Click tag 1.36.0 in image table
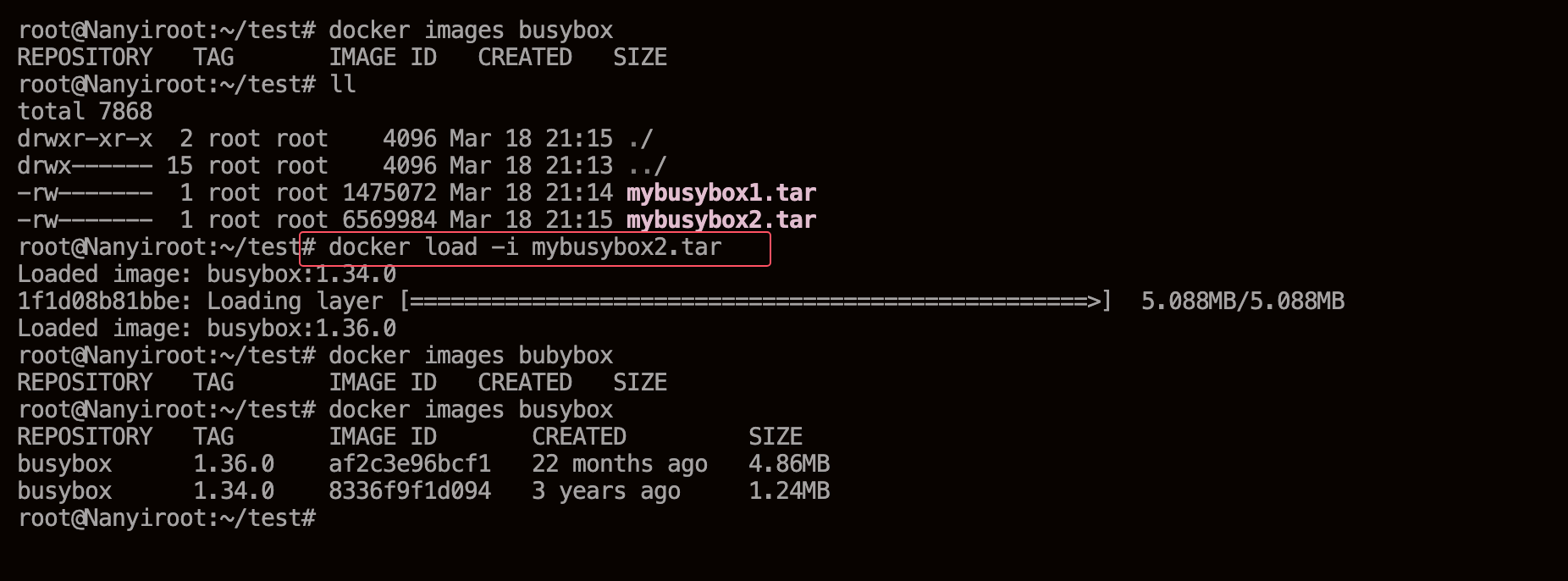 pyautogui.click(x=234, y=464)
